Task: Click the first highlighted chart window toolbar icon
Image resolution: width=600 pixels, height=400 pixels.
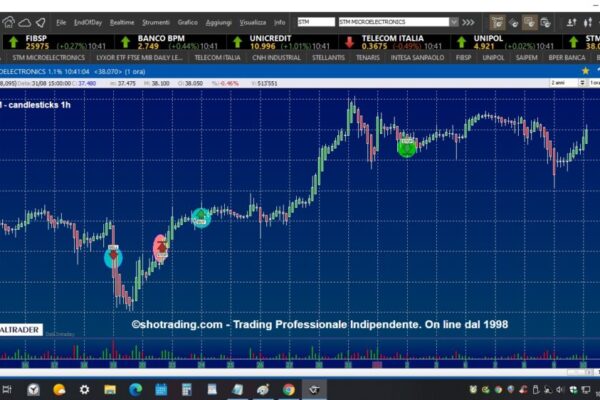Action: click(497, 23)
